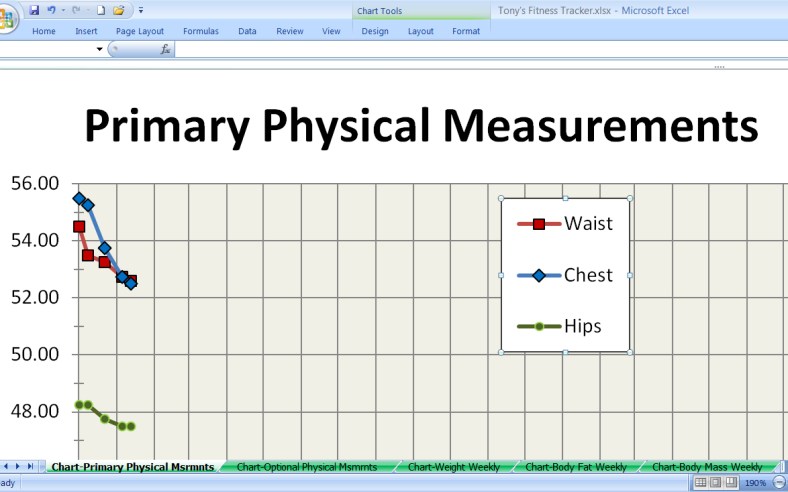Click the last sheet tab arrow

[30, 466]
